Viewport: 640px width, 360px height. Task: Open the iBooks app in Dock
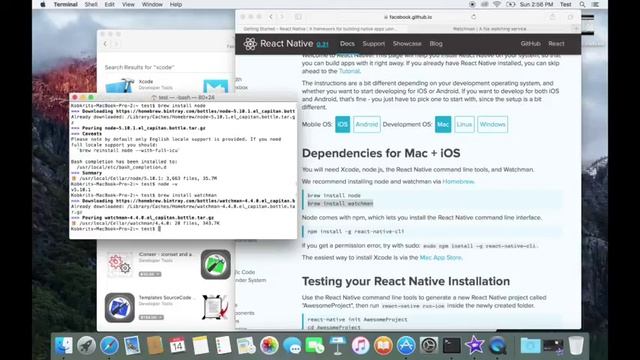pos(383,346)
